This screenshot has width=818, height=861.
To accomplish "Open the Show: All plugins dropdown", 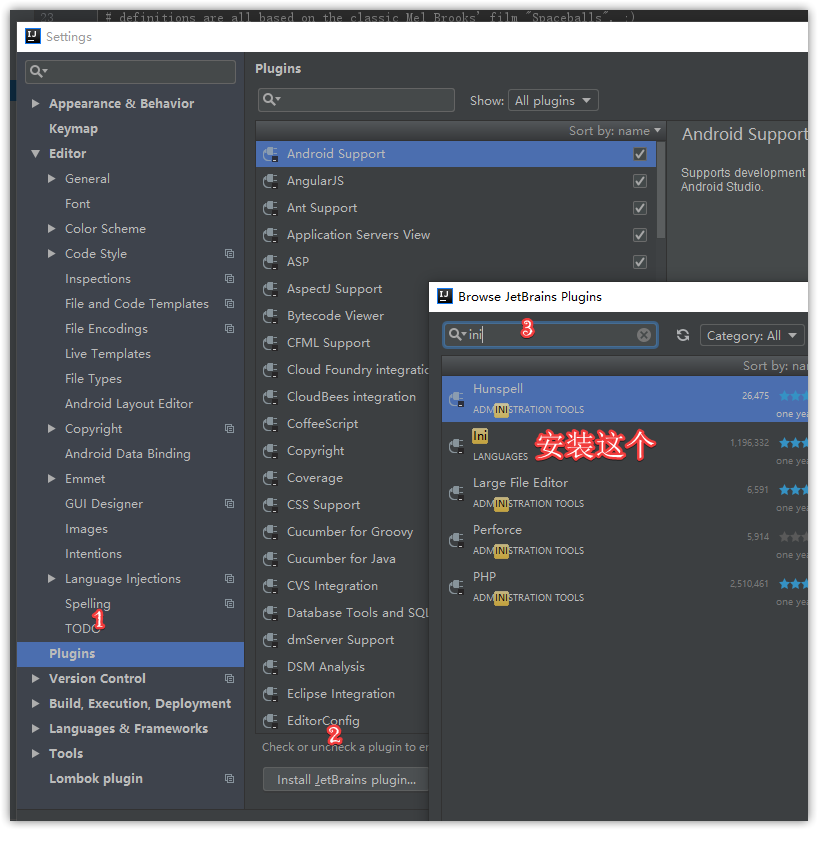I will (x=553, y=100).
